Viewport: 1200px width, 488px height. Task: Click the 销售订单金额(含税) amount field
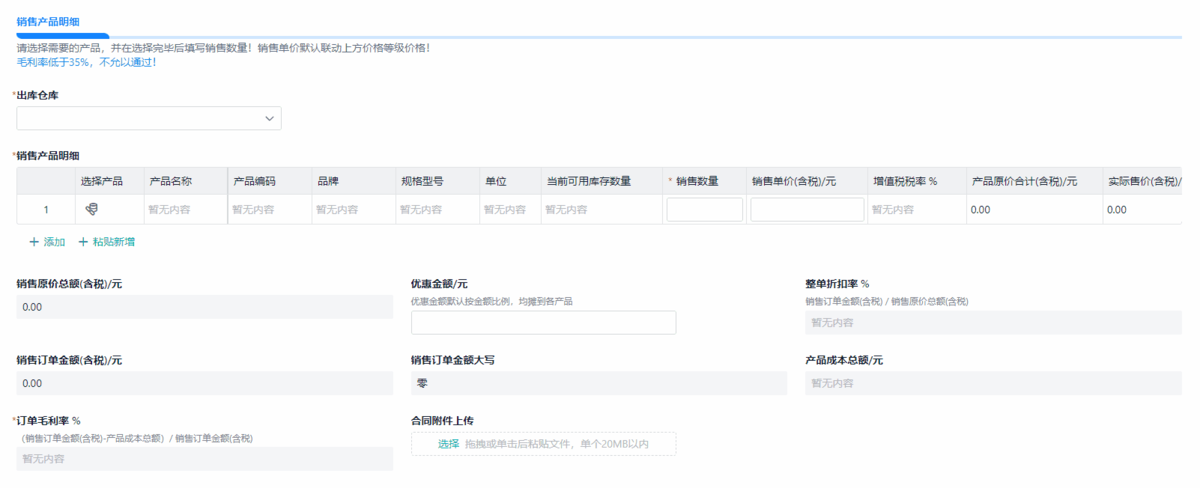point(204,383)
